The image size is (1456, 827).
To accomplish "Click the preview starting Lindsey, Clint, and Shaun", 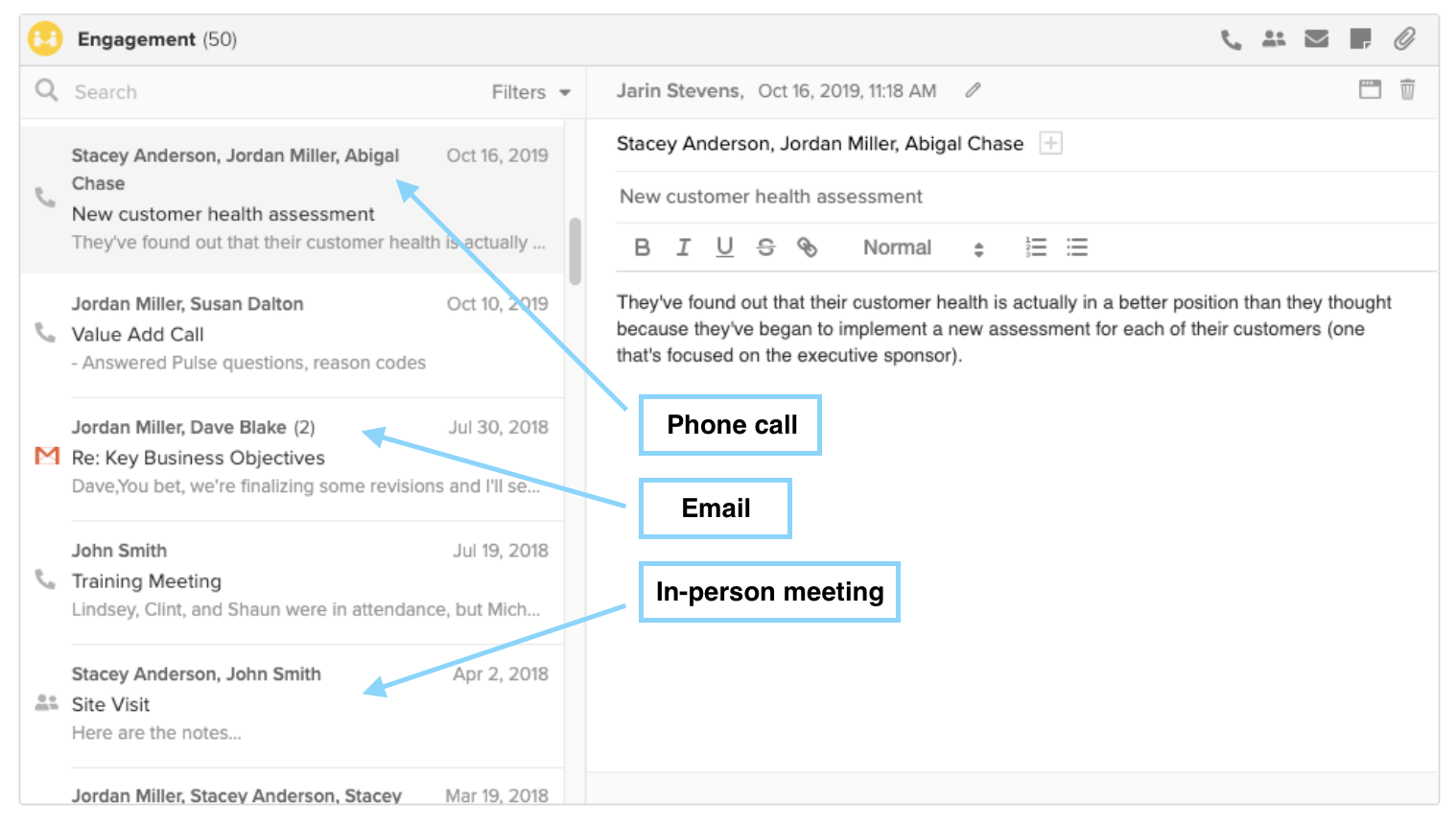I will [x=306, y=609].
